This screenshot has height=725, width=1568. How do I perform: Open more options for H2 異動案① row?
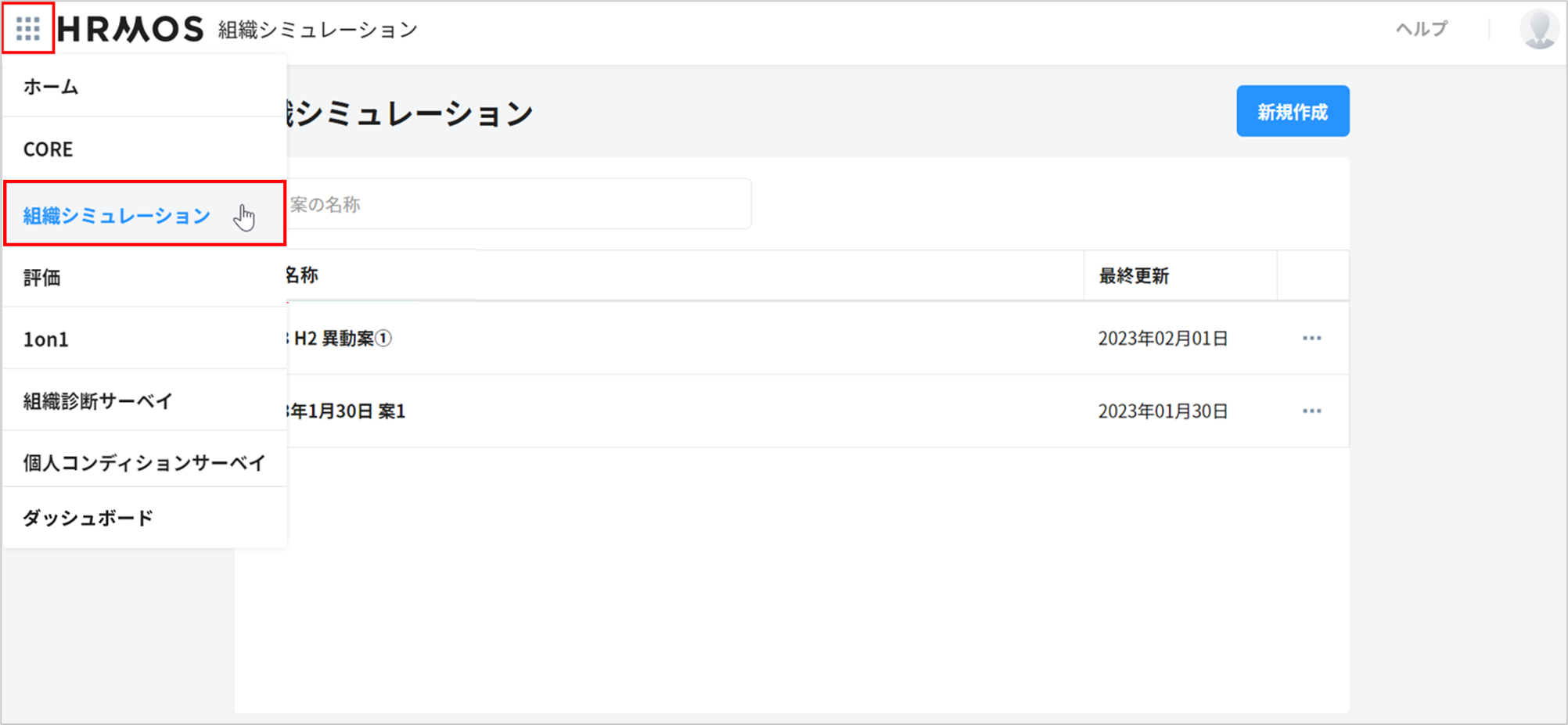point(1311,339)
